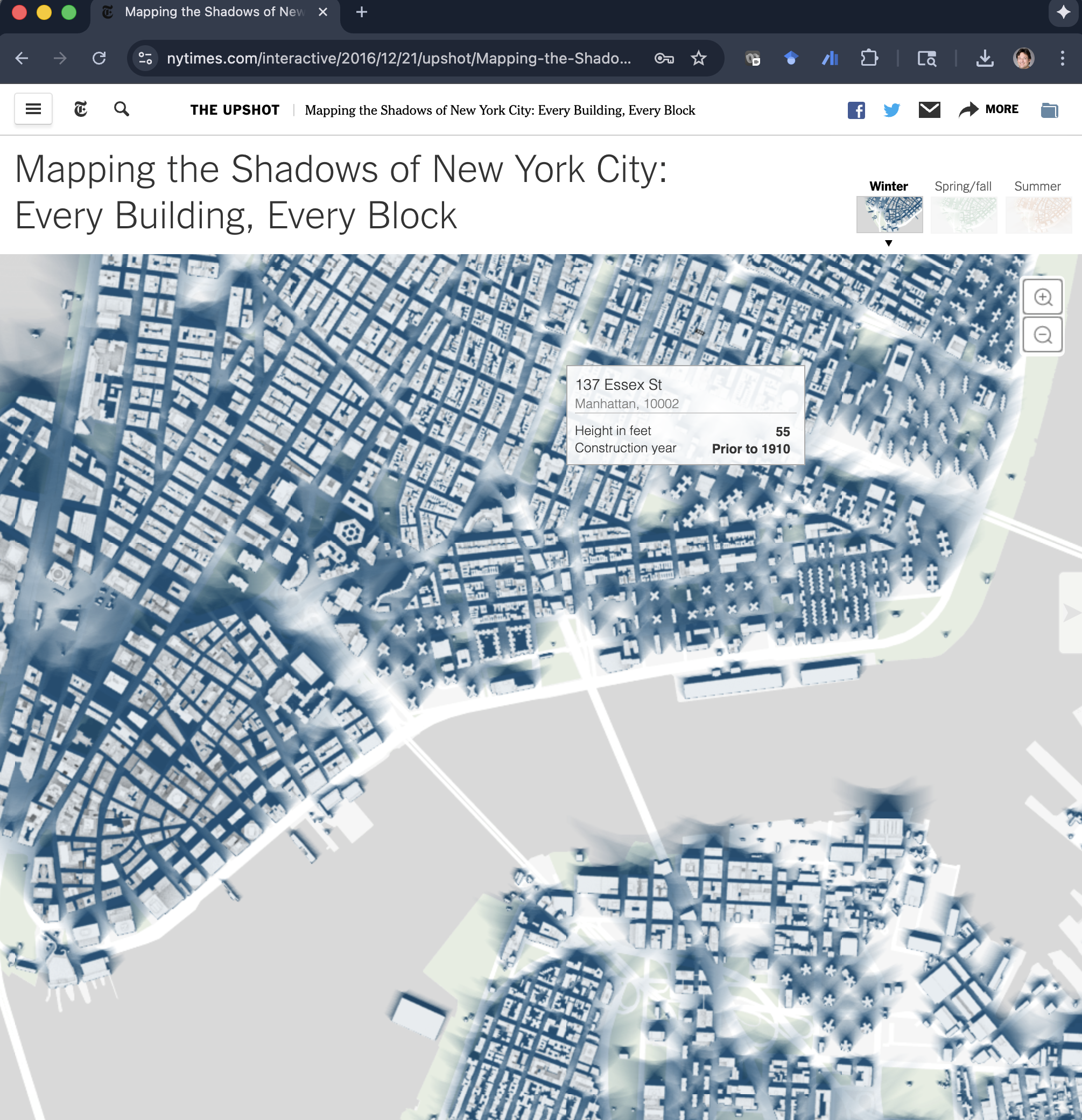Click the URL address bar
The width and height of the screenshot is (1082, 1120).
(398, 58)
